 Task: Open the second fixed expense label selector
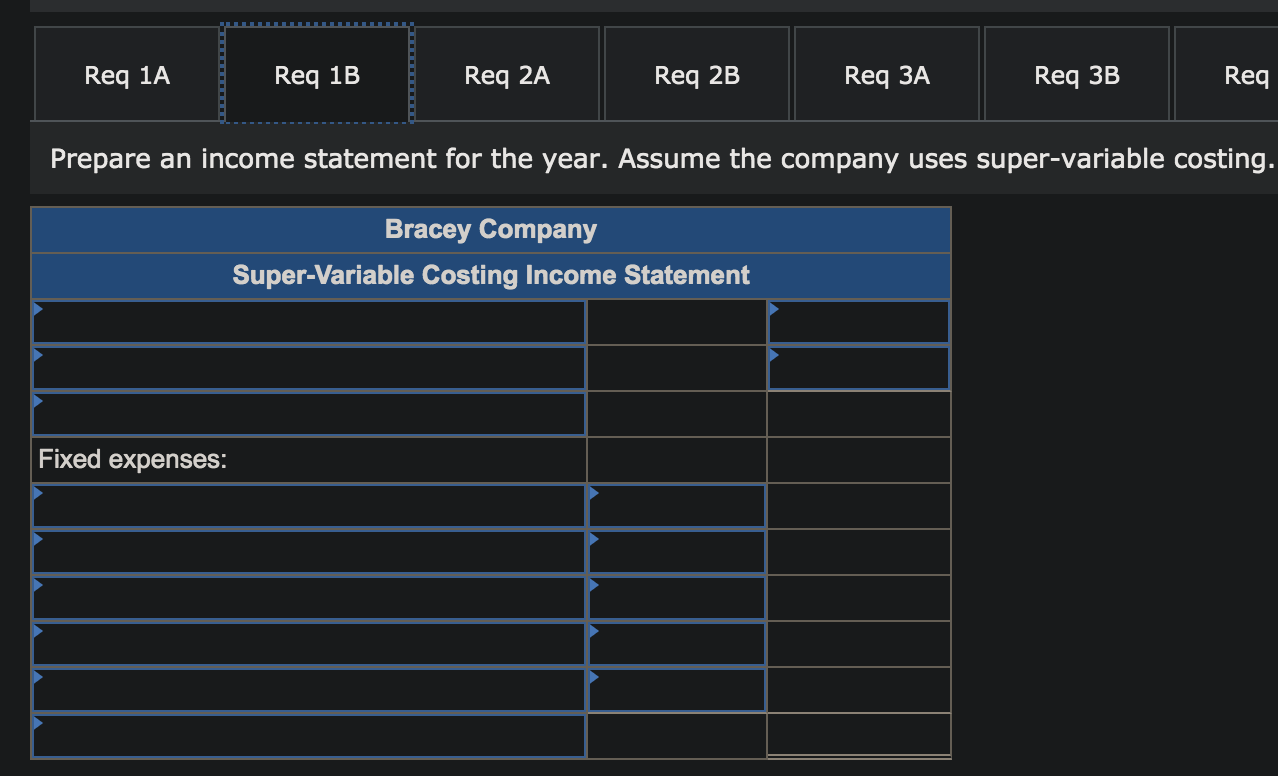click(310, 552)
